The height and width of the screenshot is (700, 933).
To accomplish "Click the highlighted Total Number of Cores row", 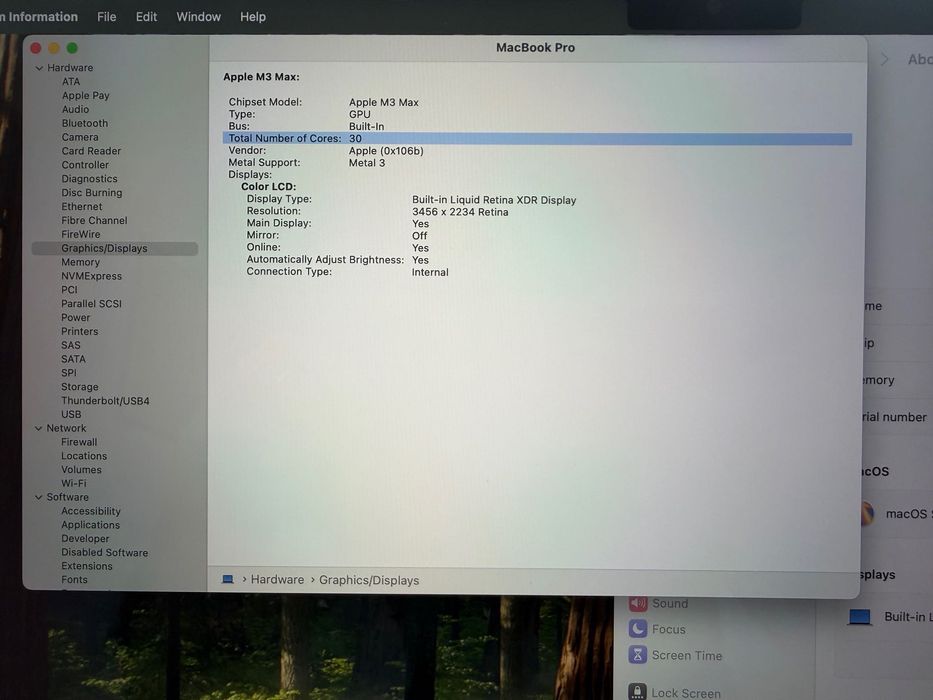I will click(537, 139).
